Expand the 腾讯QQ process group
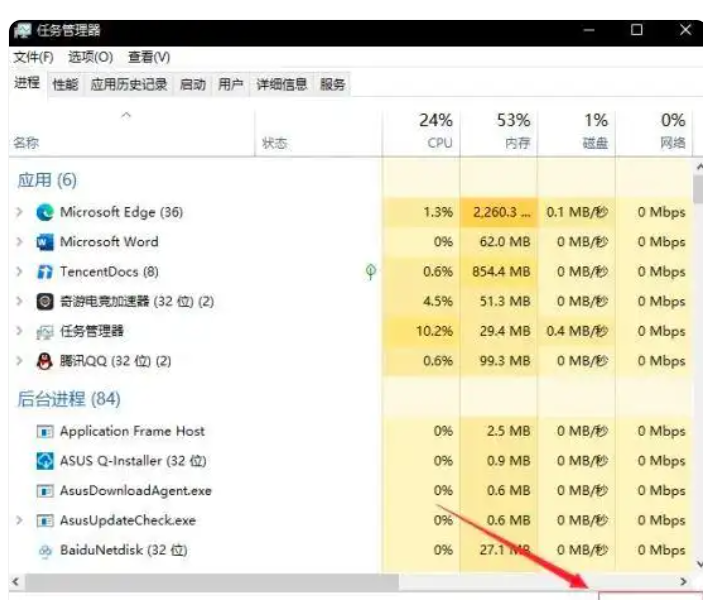Screen dimensions: 703x600 click(19, 361)
